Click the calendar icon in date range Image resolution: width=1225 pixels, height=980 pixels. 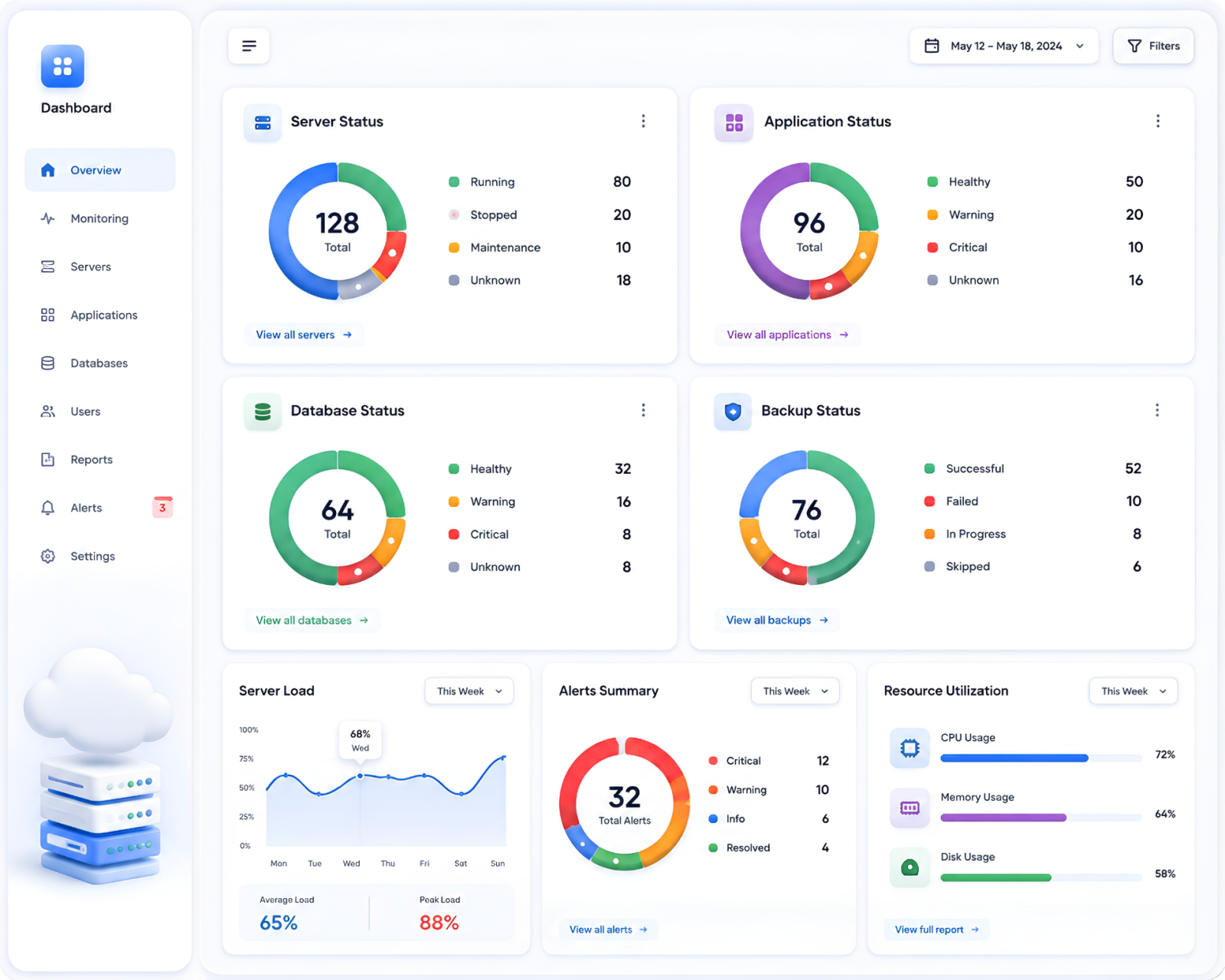932,46
